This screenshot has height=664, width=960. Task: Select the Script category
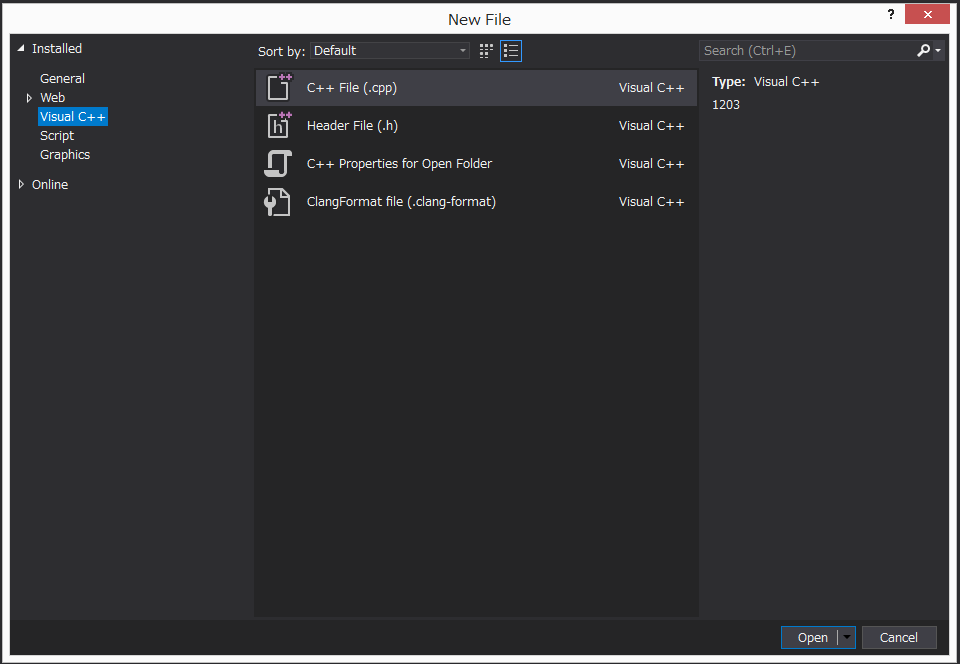click(x=57, y=135)
